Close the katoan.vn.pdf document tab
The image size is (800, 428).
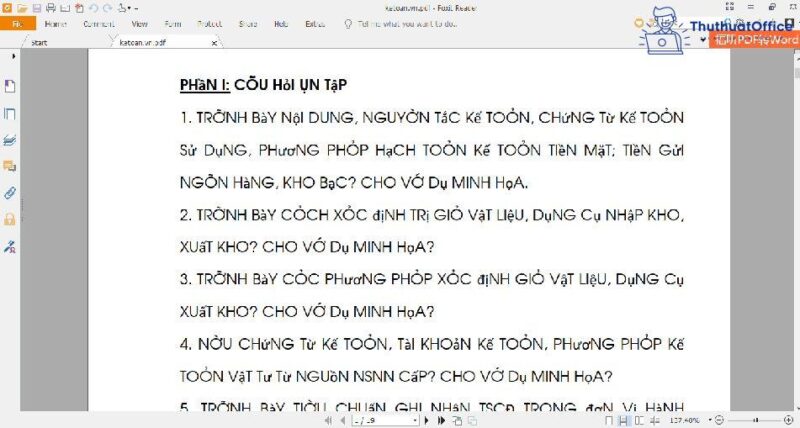(214, 43)
